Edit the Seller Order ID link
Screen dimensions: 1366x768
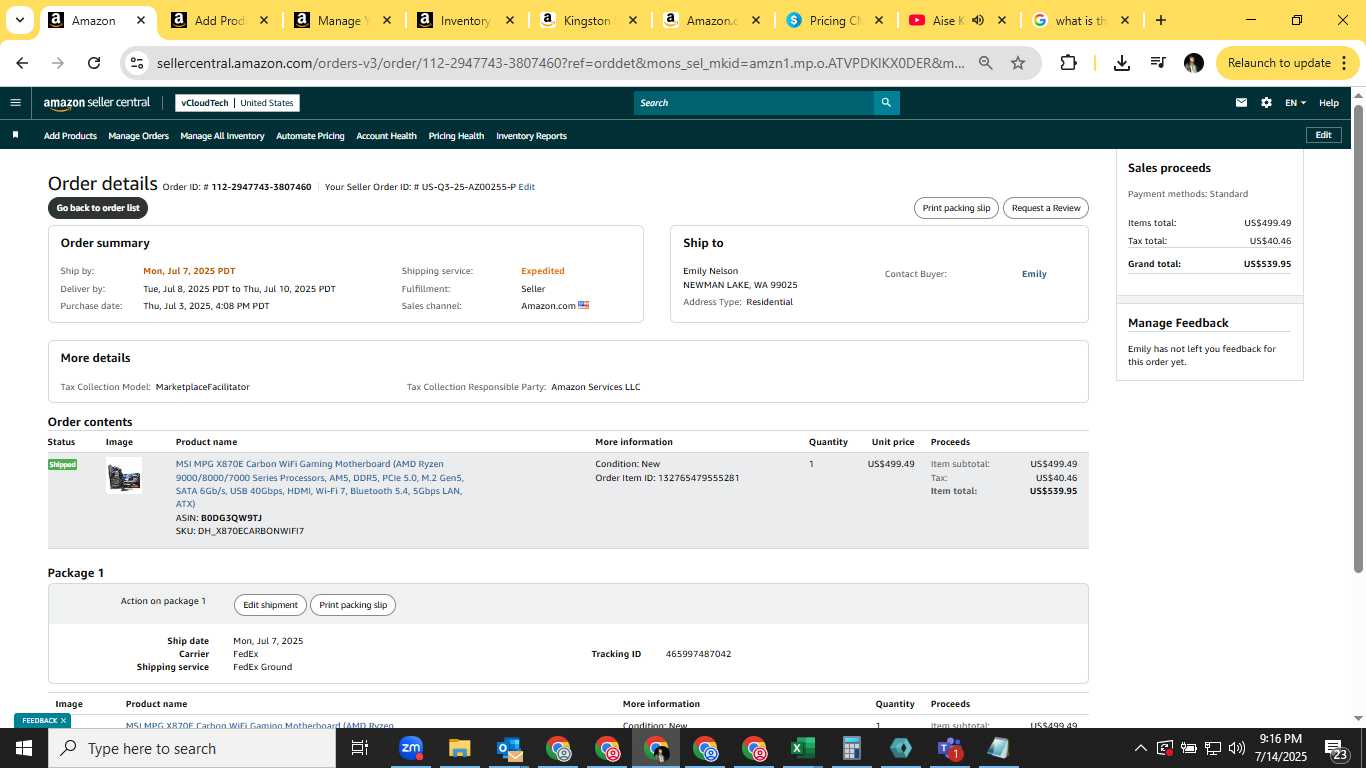point(526,187)
